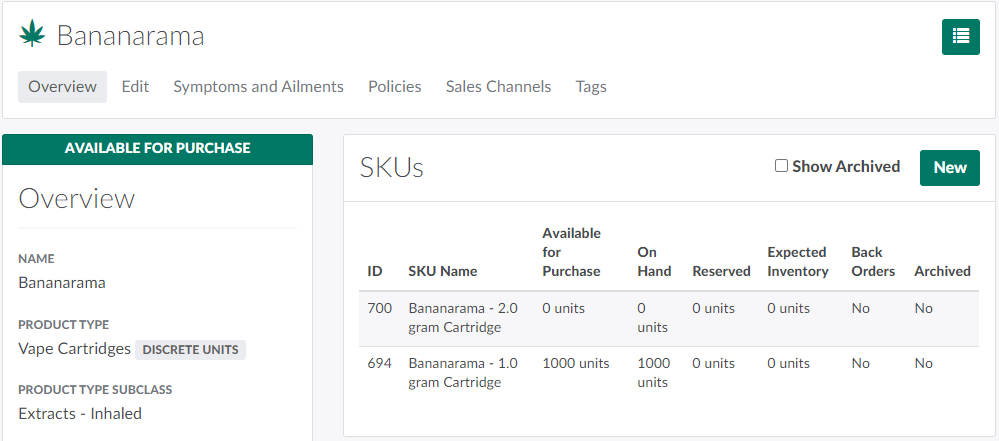The image size is (999, 441).
Task: Click the SKU Name column header
Action: tap(442, 271)
